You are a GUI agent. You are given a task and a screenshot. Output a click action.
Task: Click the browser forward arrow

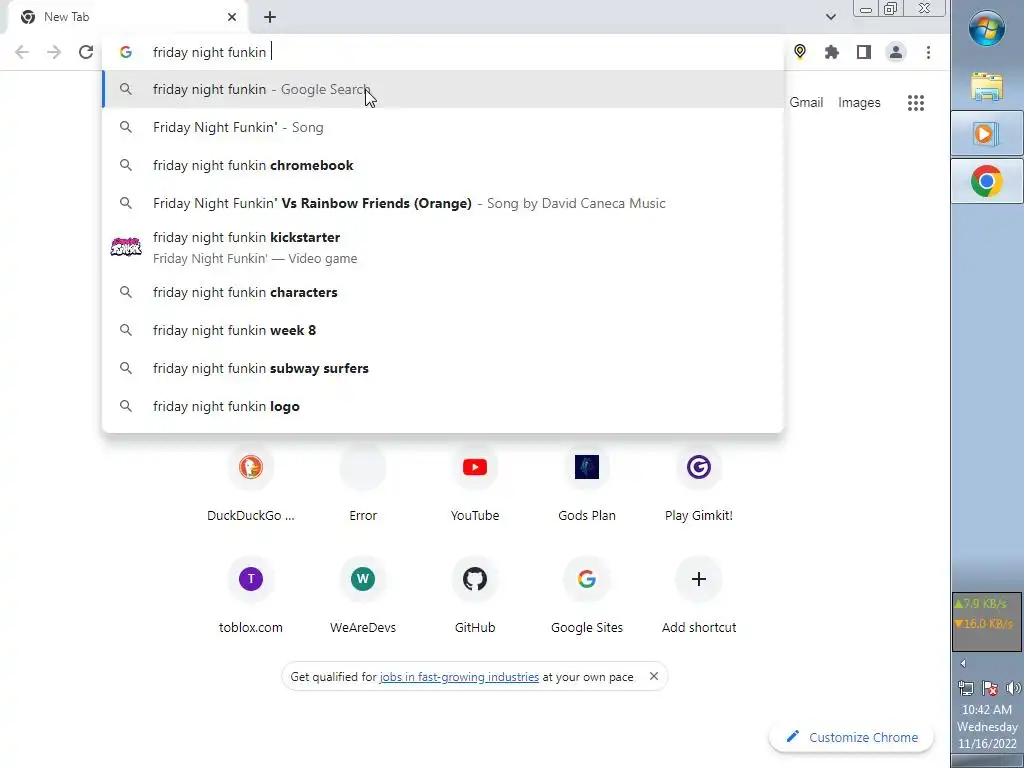coord(54,52)
